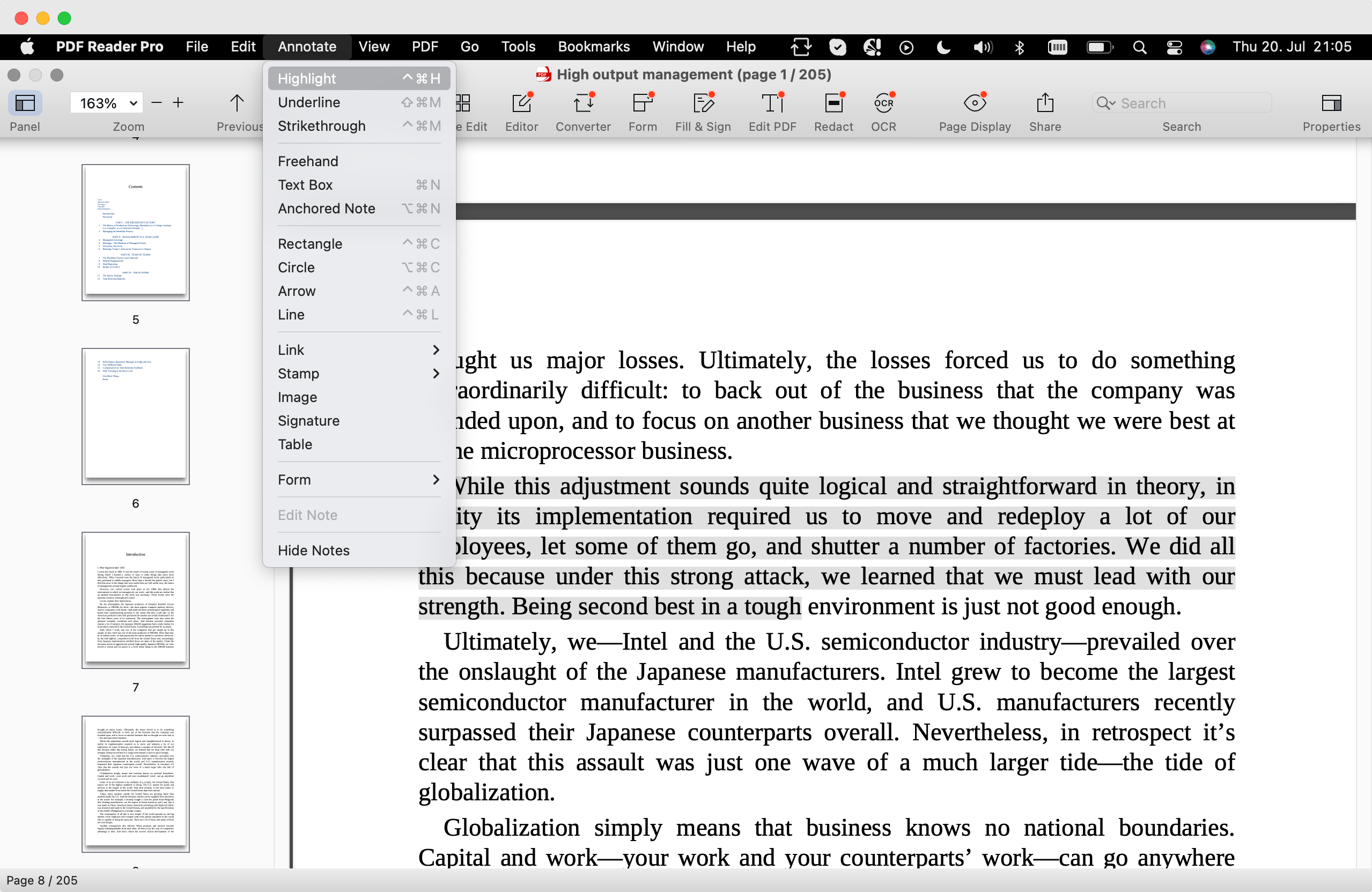Screen dimensions: 1372x892
Task: Click the Bluetooth status icon
Action: coord(1019,47)
